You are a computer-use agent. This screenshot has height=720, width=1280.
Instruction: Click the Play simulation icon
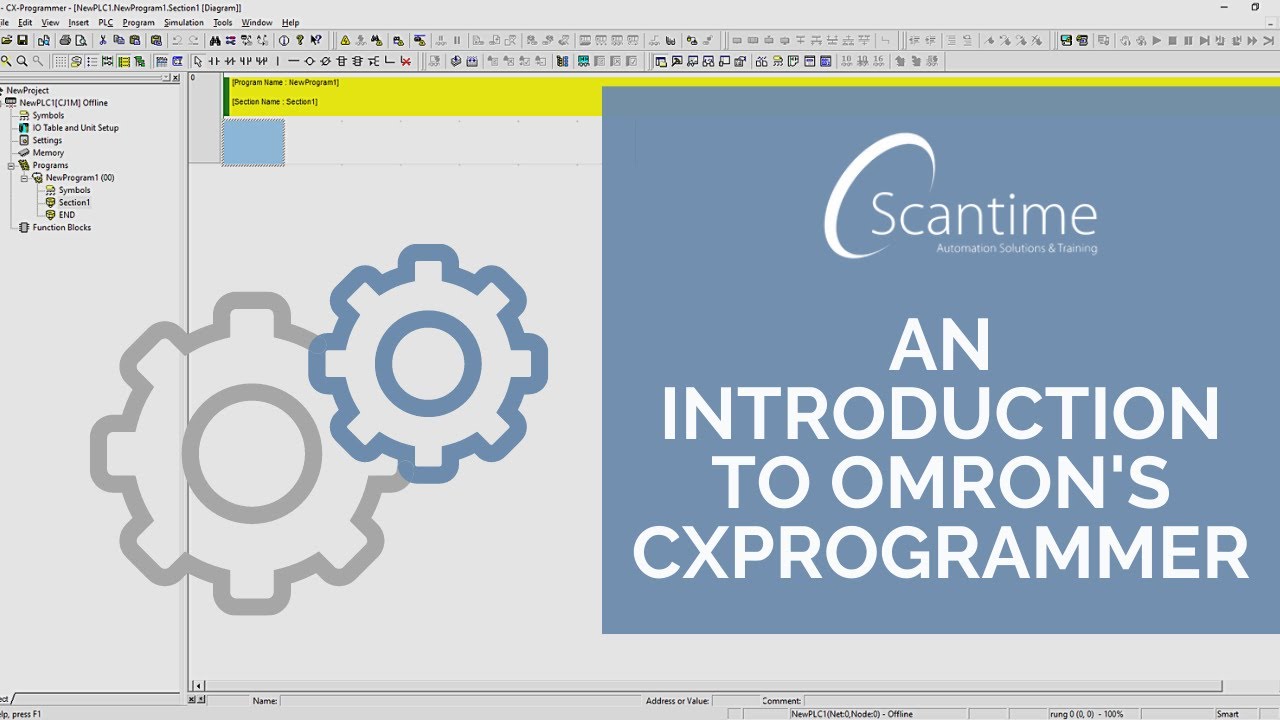[1157, 40]
